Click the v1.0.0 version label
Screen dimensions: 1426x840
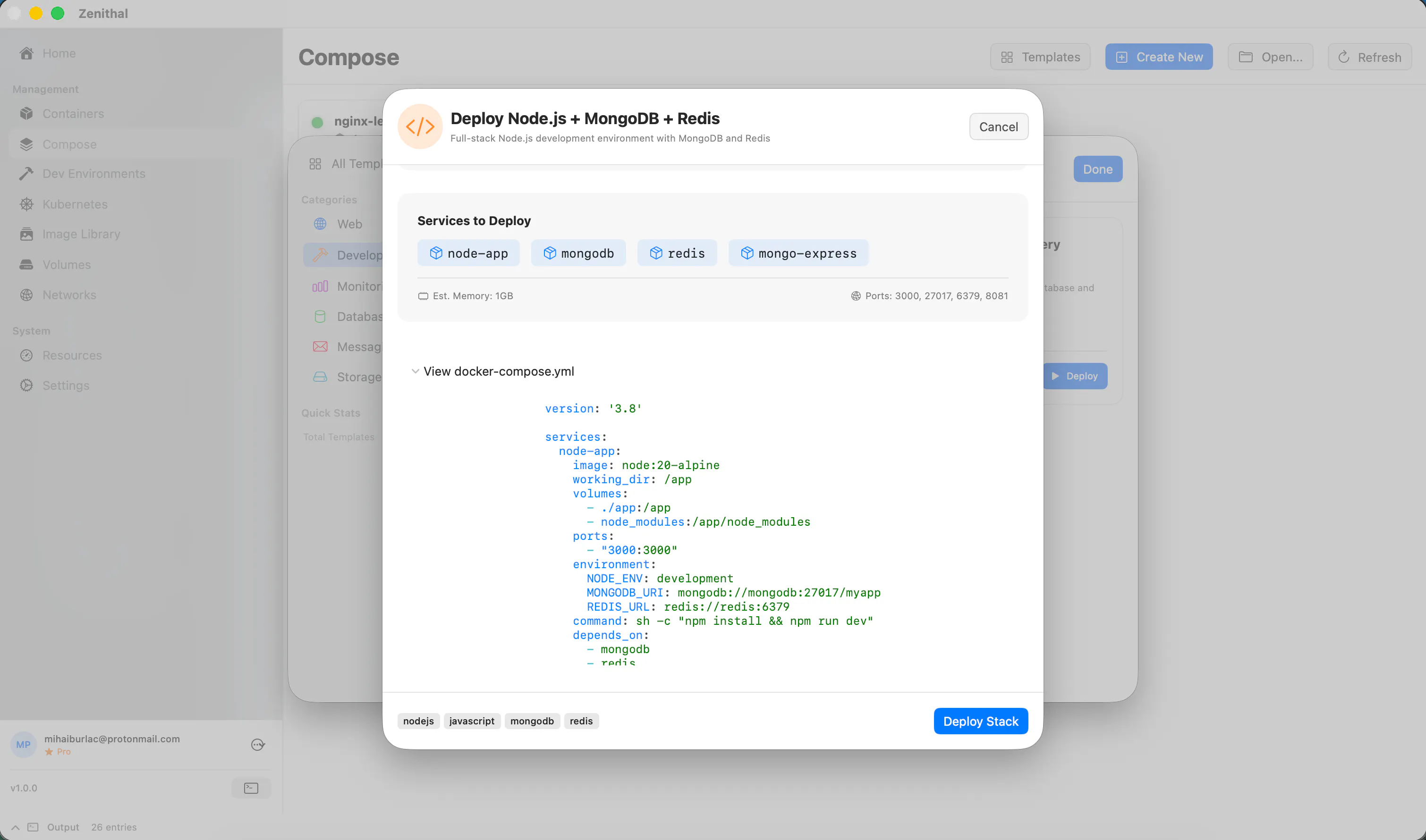coord(24,788)
